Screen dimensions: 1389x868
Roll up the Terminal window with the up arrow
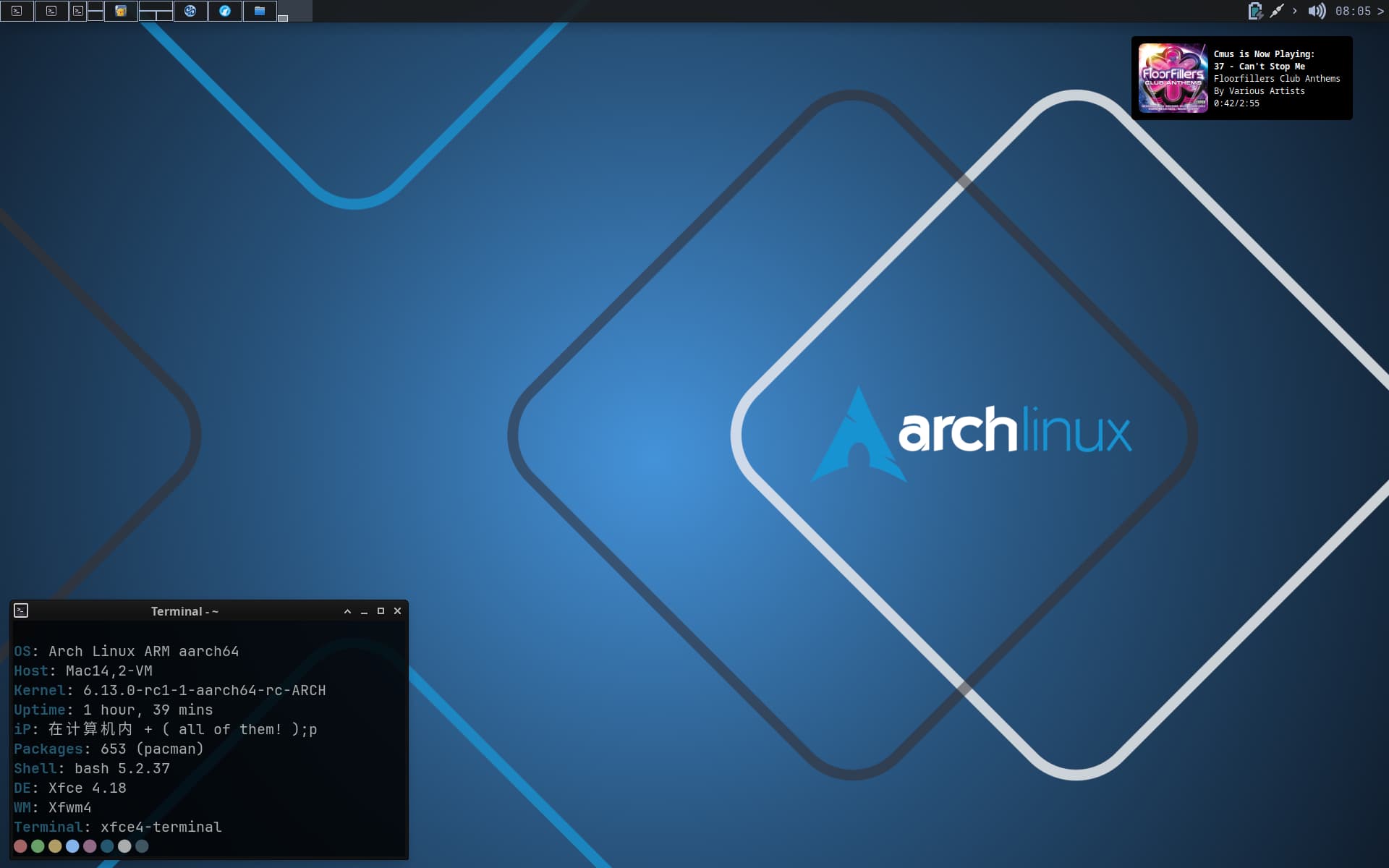(x=347, y=611)
